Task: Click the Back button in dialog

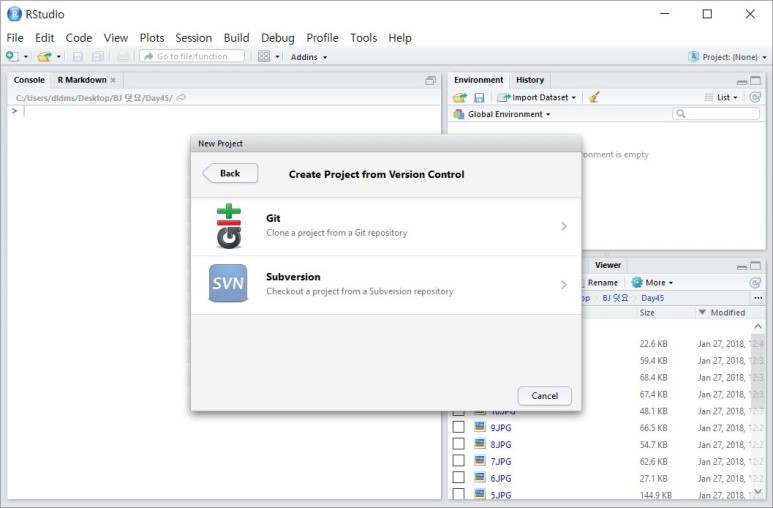Action: coord(230,173)
